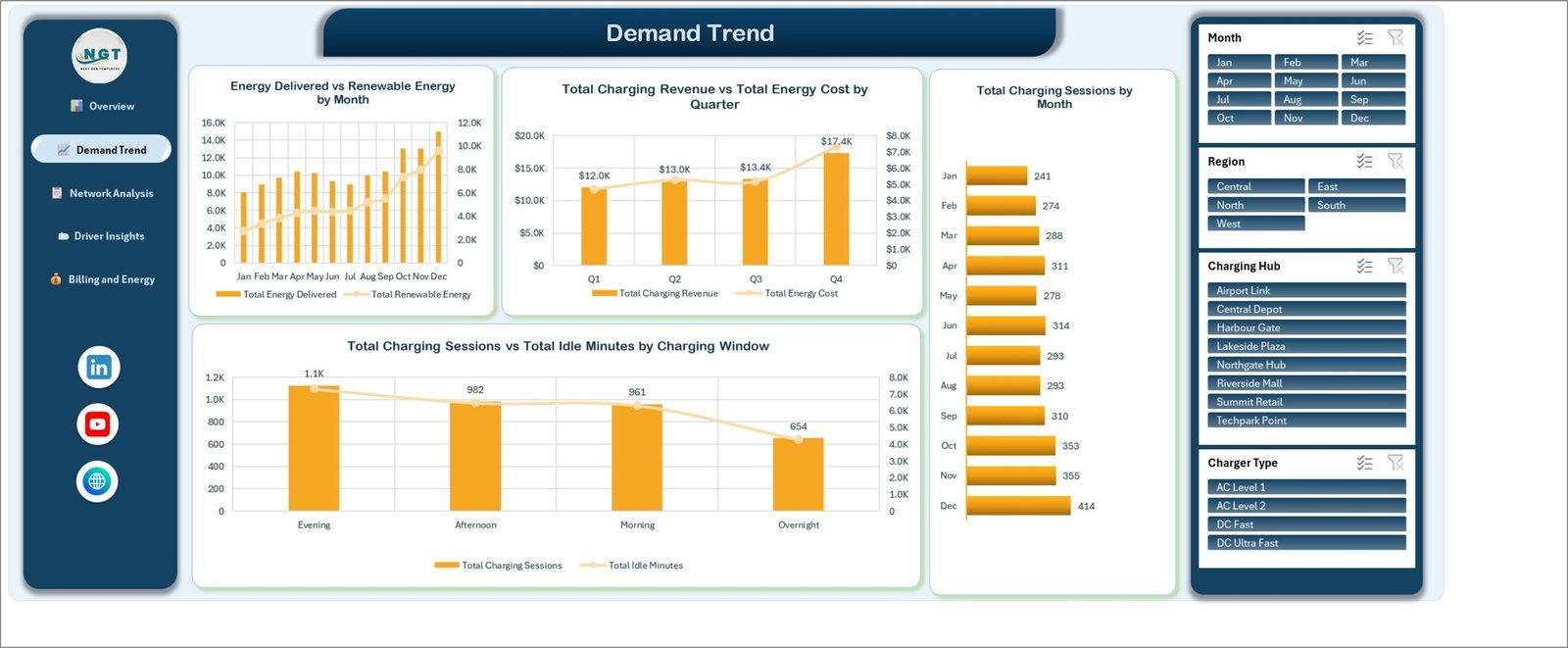This screenshot has height=648, width=1568.
Task: Toggle multi-select on the Charger Type slicer
Action: tap(1365, 463)
